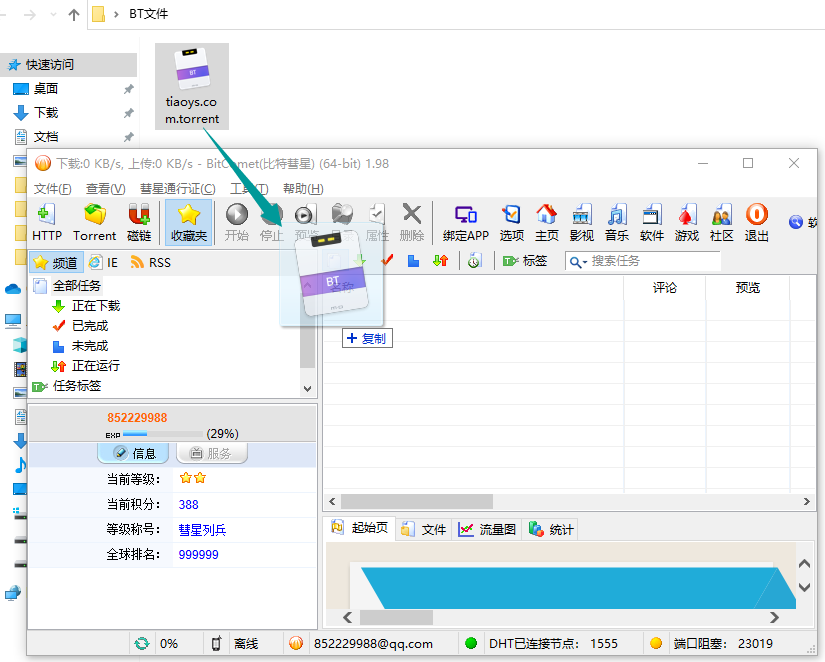
Task: Switch to the 信息 info tab
Action: [x=134, y=453]
